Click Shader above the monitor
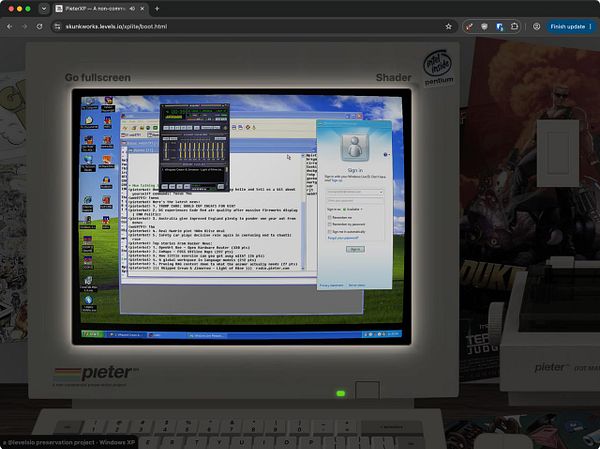 pos(393,77)
